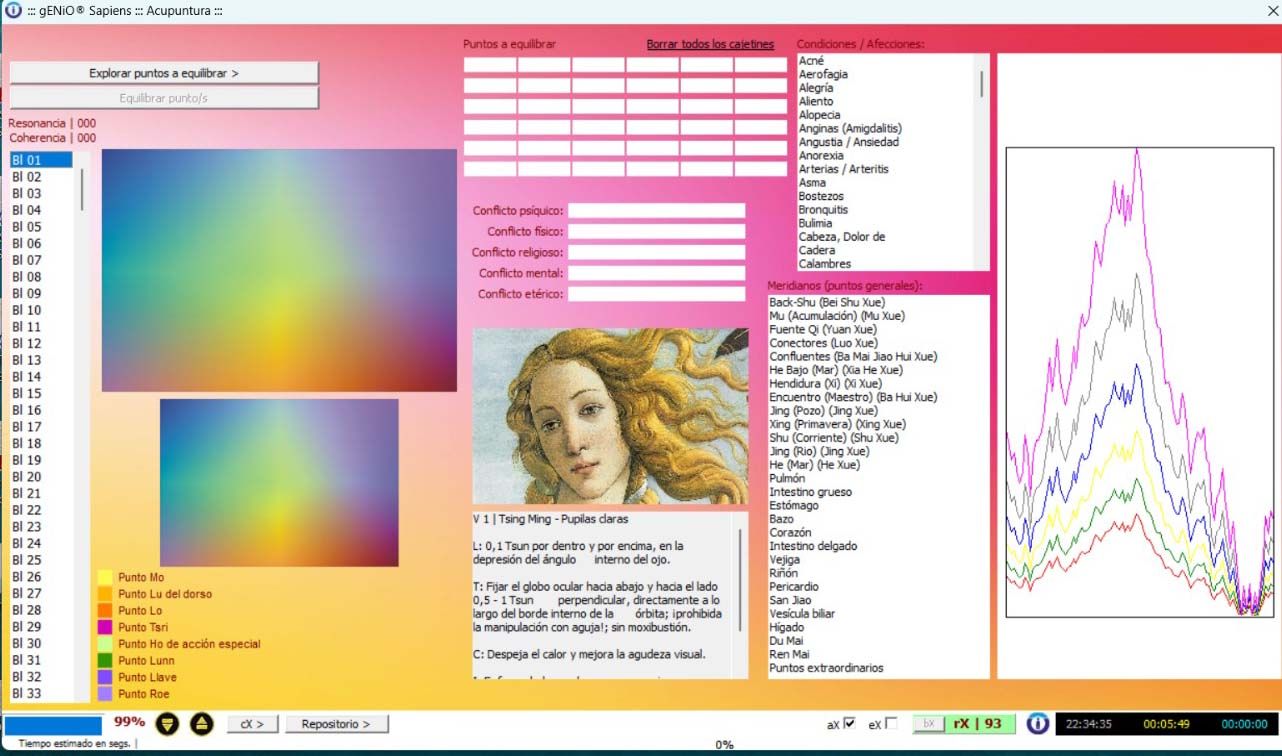Click the Conflicto etérico input field
Screen dimensions: 1282x756
[x=657, y=294]
